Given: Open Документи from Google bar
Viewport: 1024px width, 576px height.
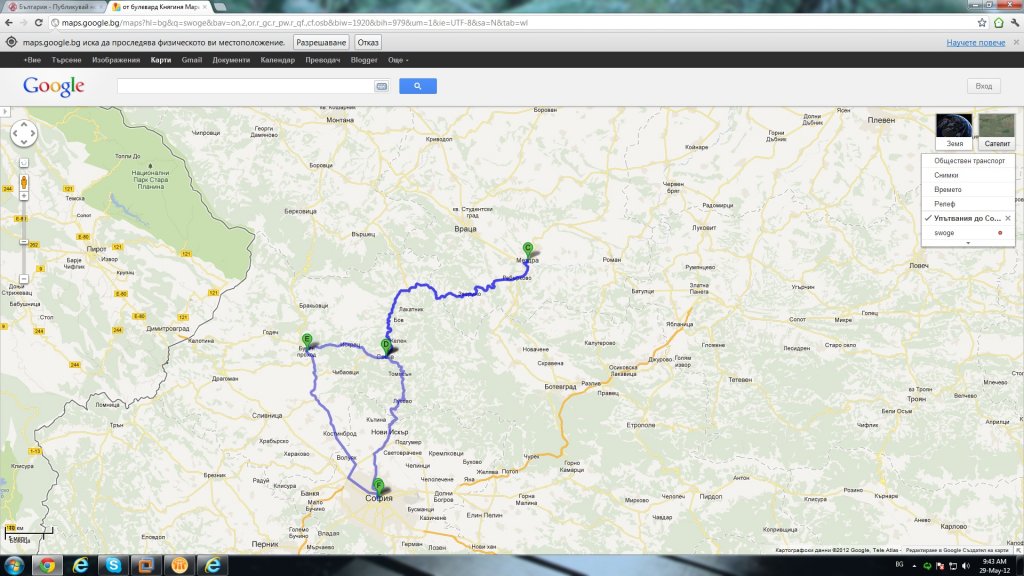Looking at the screenshot, I should point(231,60).
